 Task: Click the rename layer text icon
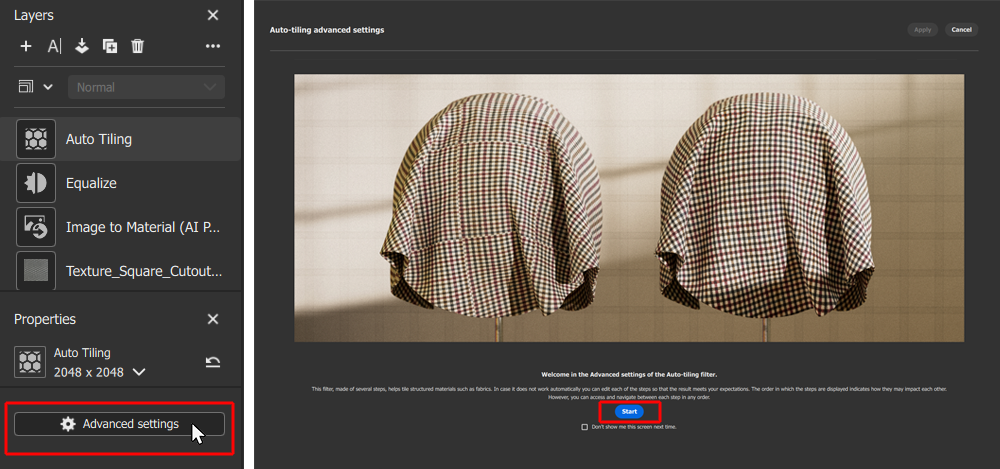(x=54, y=46)
